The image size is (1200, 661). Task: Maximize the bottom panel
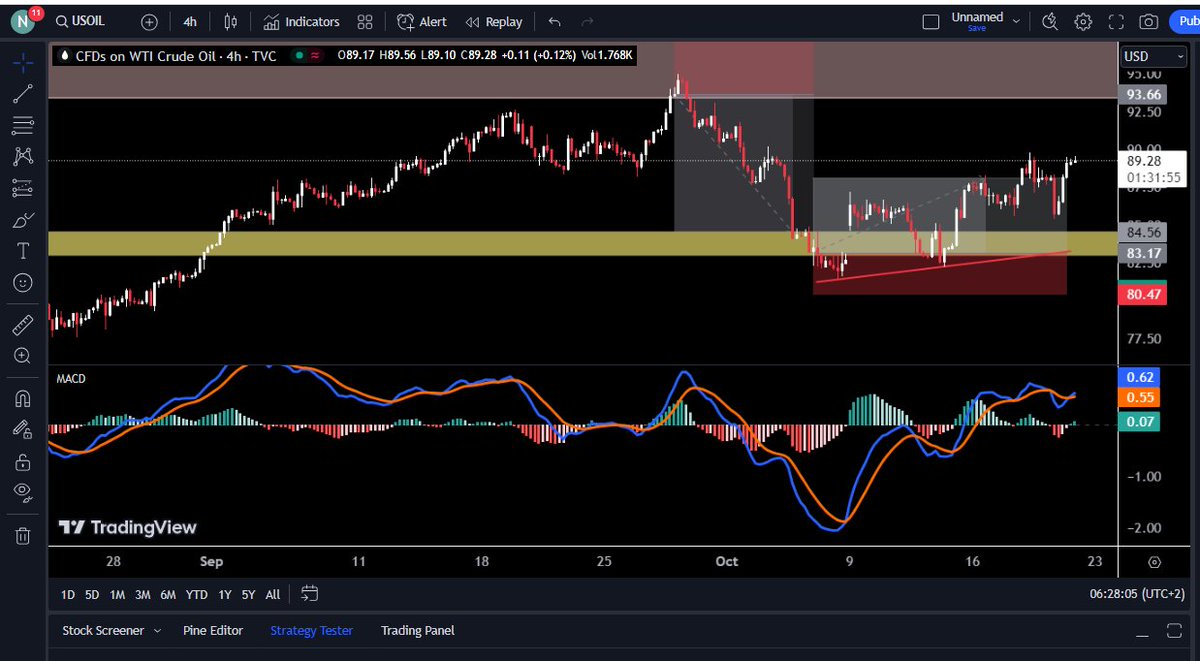click(x=1174, y=631)
